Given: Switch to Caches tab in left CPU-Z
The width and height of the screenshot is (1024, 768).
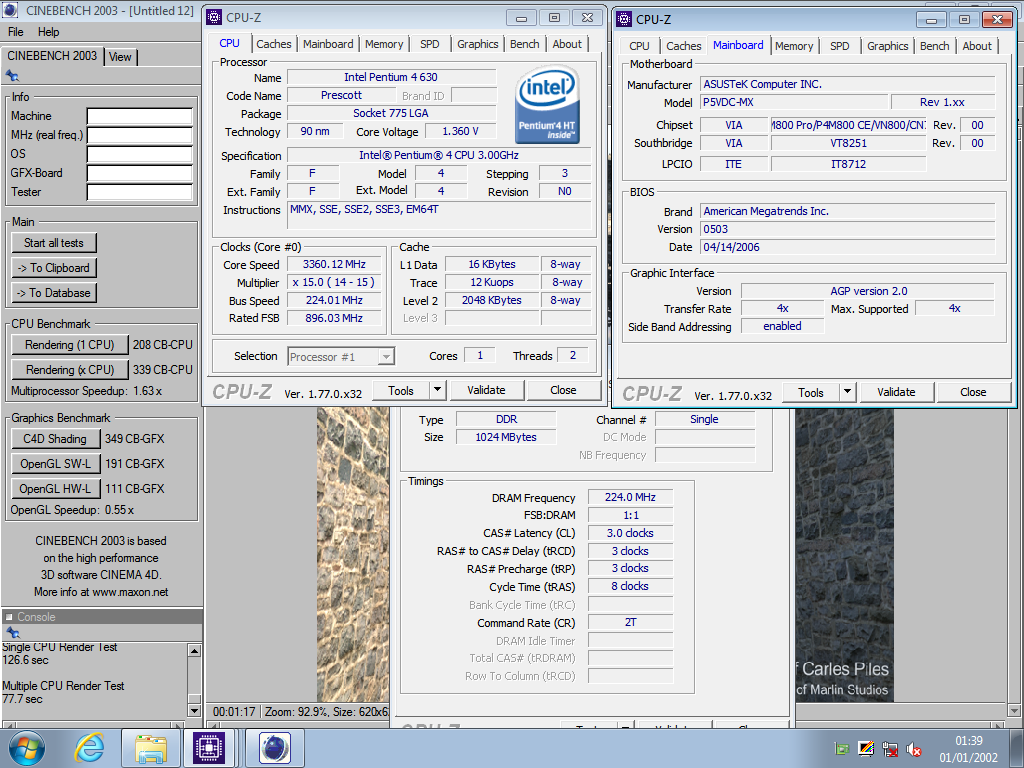Looking at the screenshot, I should tap(274, 44).
